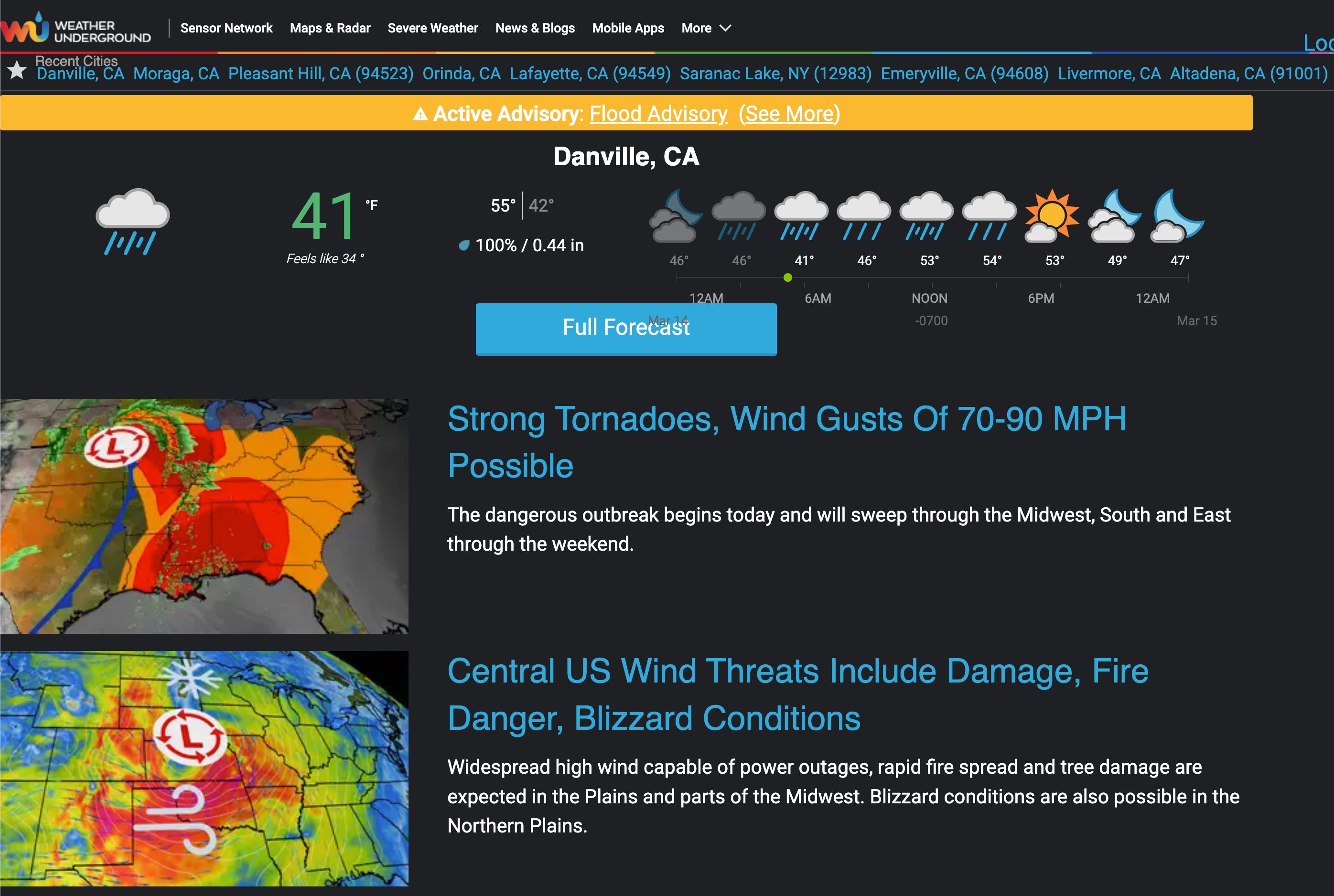Image resolution: width=1334 pixels, height=896 pixels.
Task: Open the Flood Advisory link
Action: tap(658, 114)
